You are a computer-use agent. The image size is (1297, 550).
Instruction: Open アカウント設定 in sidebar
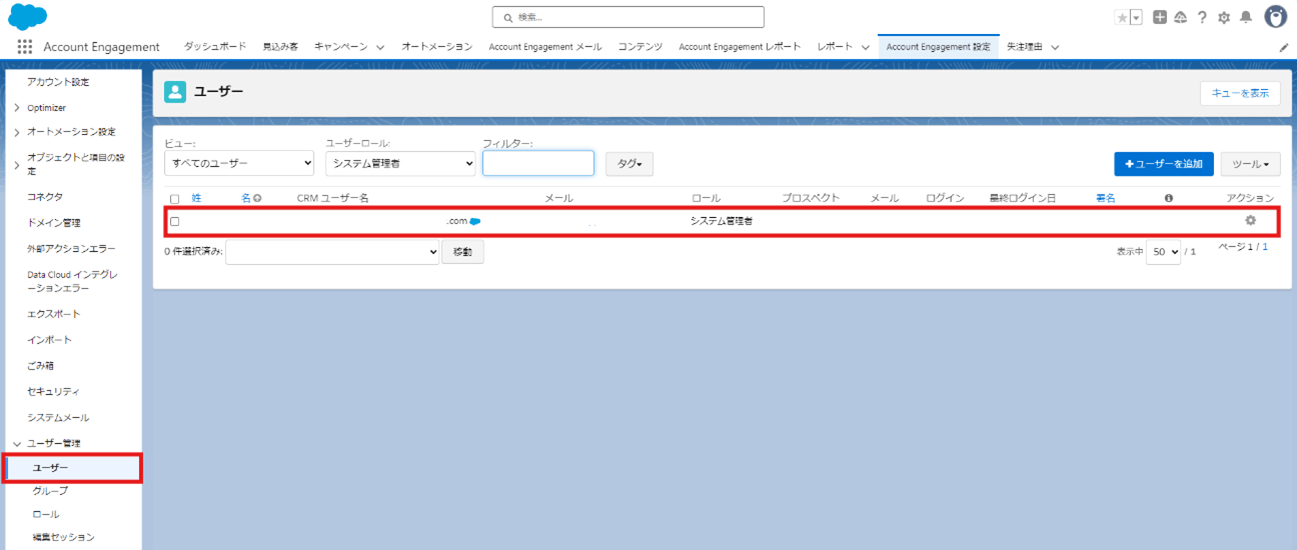58,82
